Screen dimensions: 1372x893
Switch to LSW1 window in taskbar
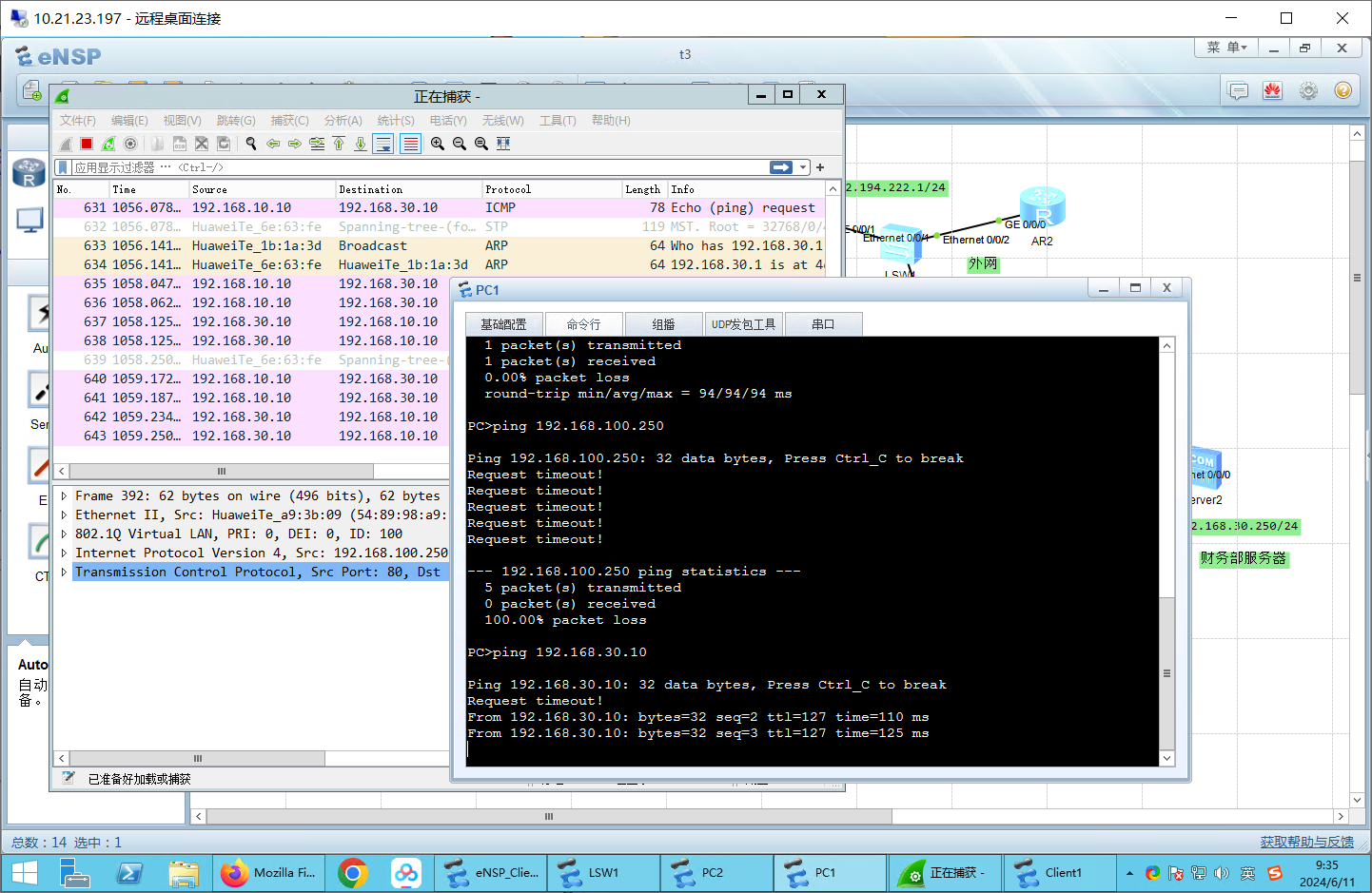point(603,873)
